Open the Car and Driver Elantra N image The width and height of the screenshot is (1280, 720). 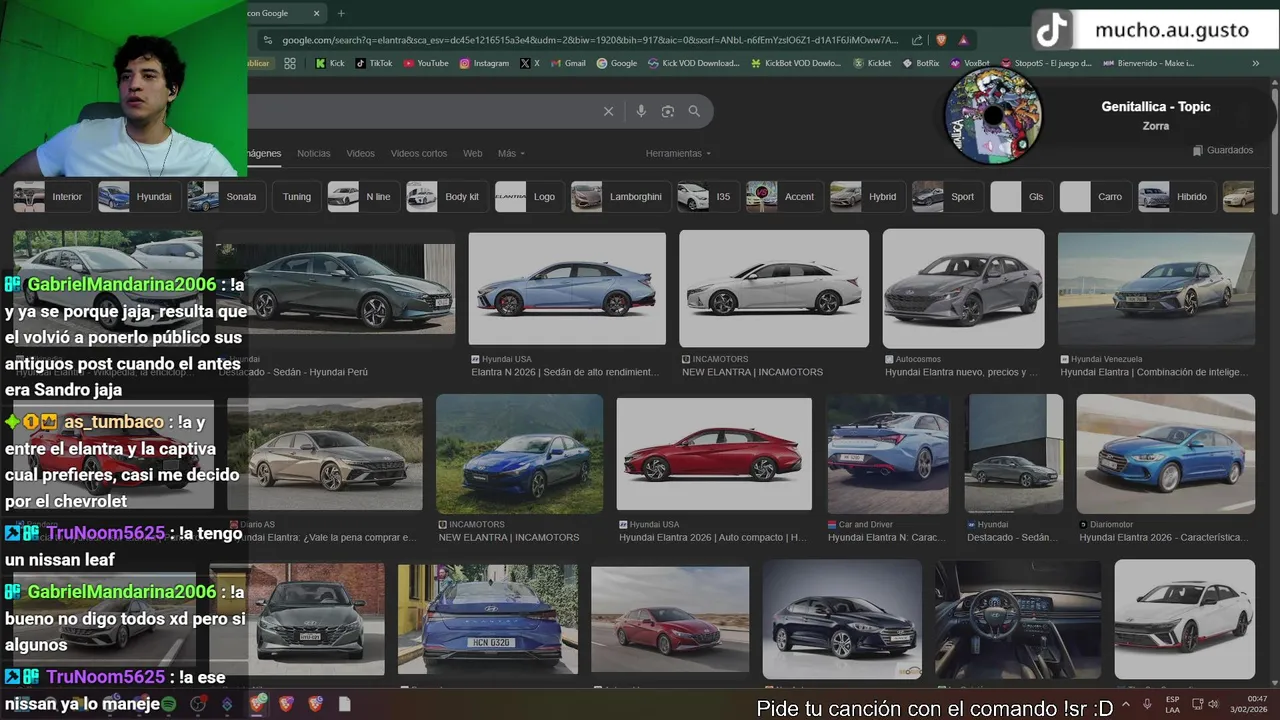pyautogui.click(x=887, y=454)
